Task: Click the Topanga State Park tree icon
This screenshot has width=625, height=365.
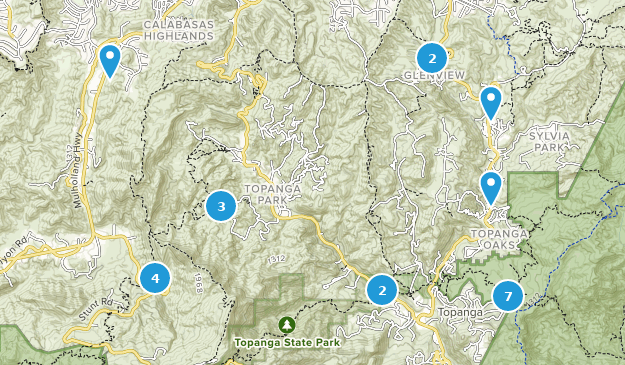Action: 287,325
